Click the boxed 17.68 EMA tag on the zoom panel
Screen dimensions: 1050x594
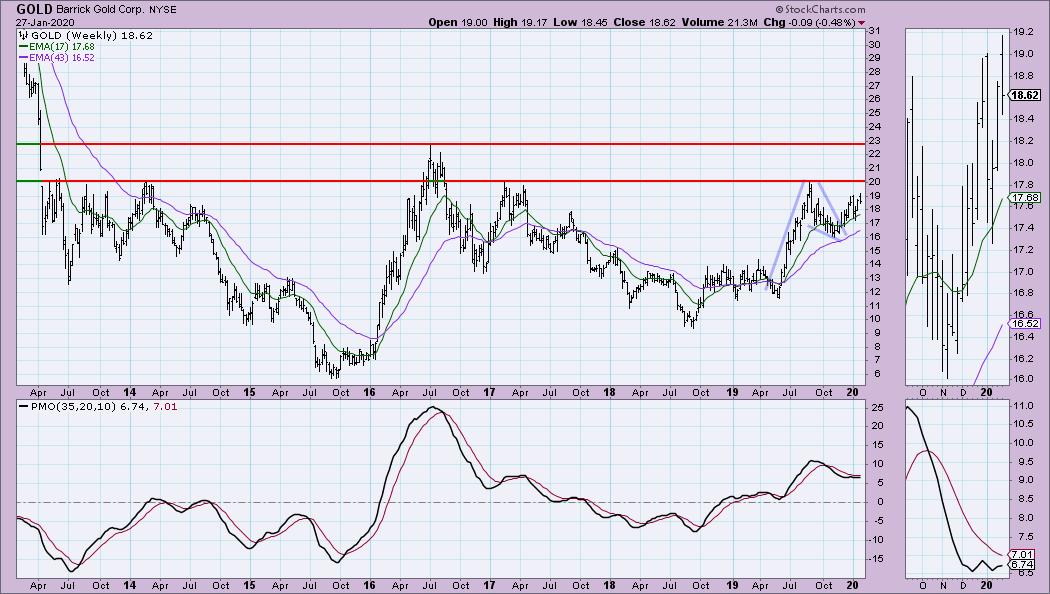(x=1025, y=198)
